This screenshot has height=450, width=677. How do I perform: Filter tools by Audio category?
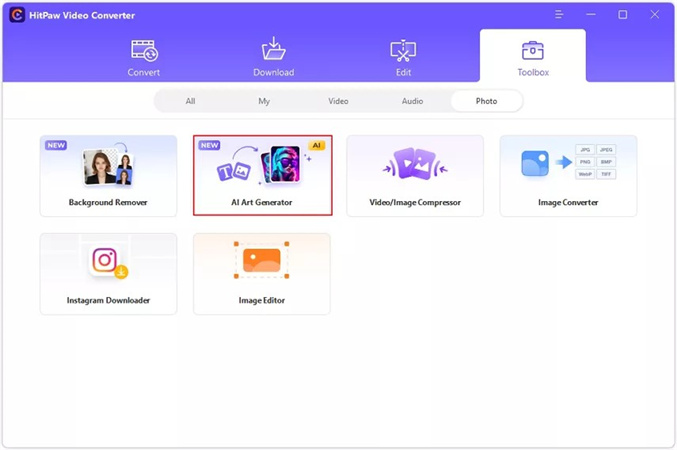click(x=412, y=101)
